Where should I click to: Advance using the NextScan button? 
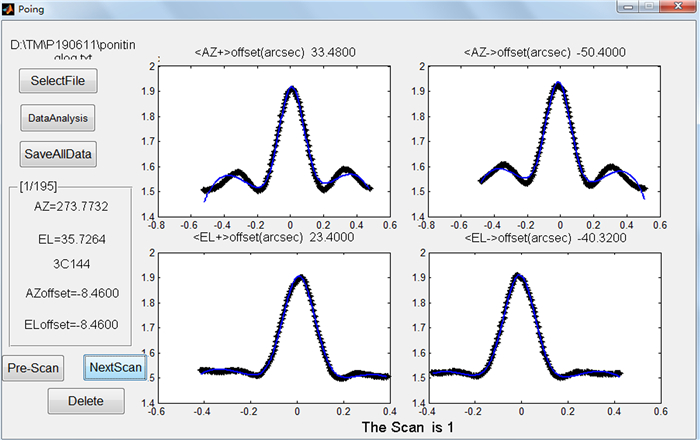point(115,367)
